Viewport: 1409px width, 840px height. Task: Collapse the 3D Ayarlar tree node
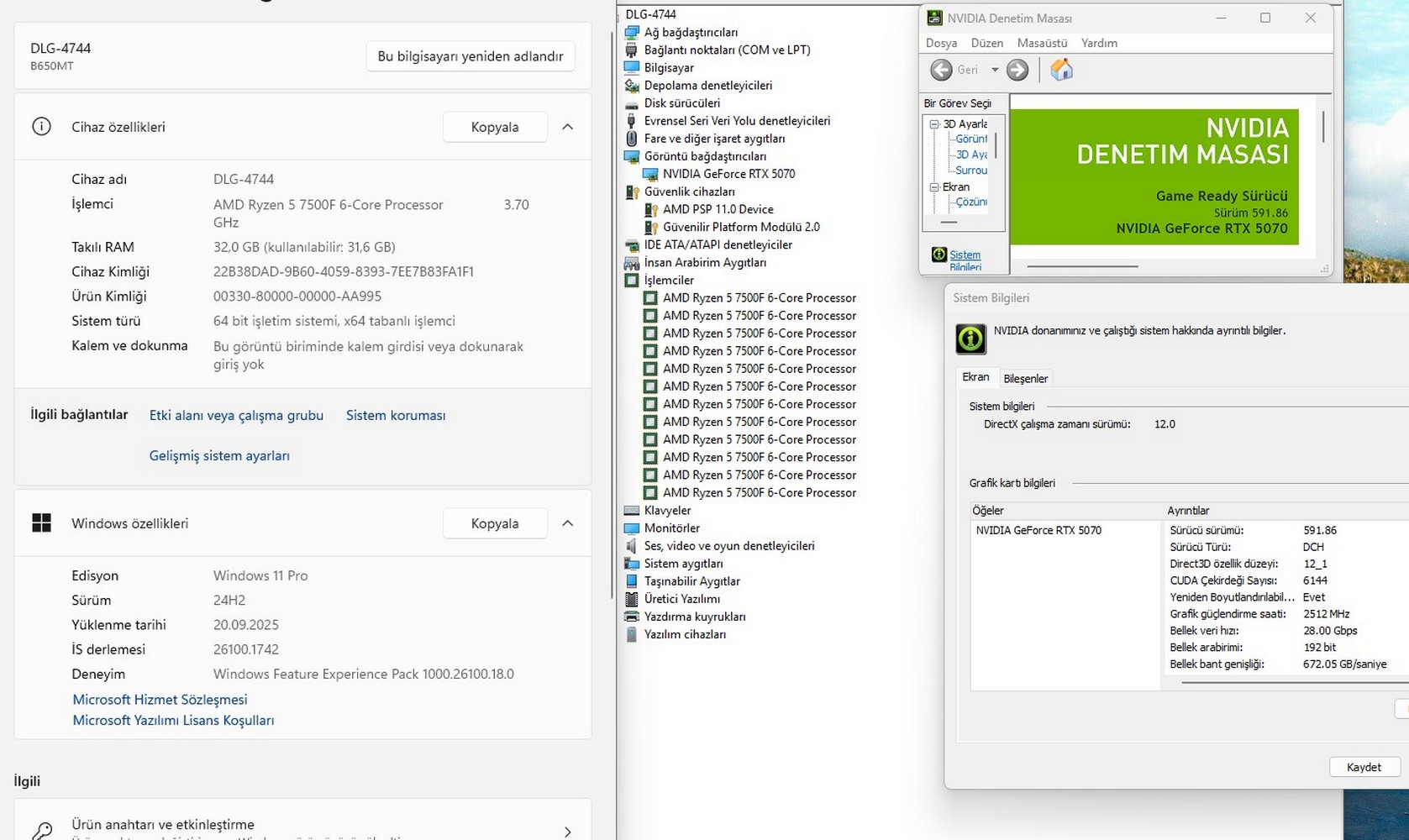pyautogui.click(x=934, y=123)
